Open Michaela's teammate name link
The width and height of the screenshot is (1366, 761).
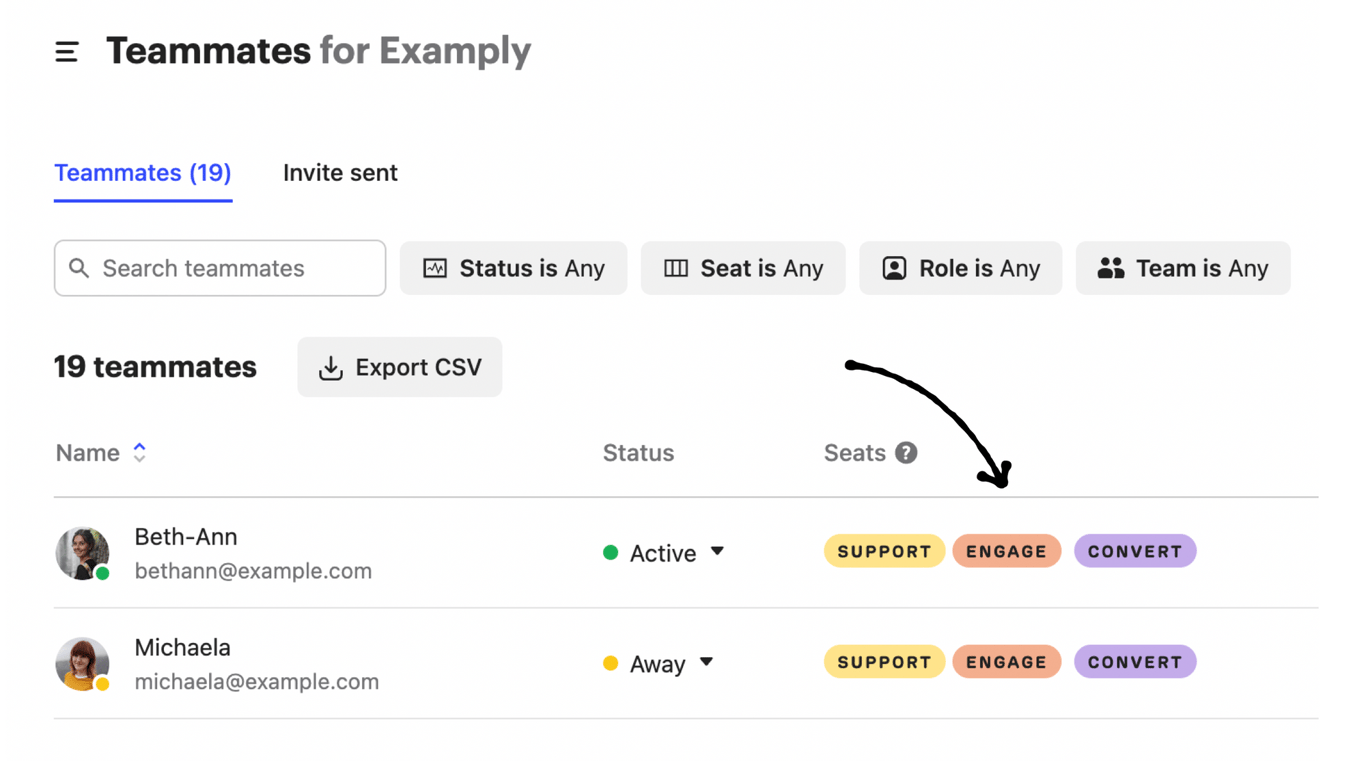[182, 648]
